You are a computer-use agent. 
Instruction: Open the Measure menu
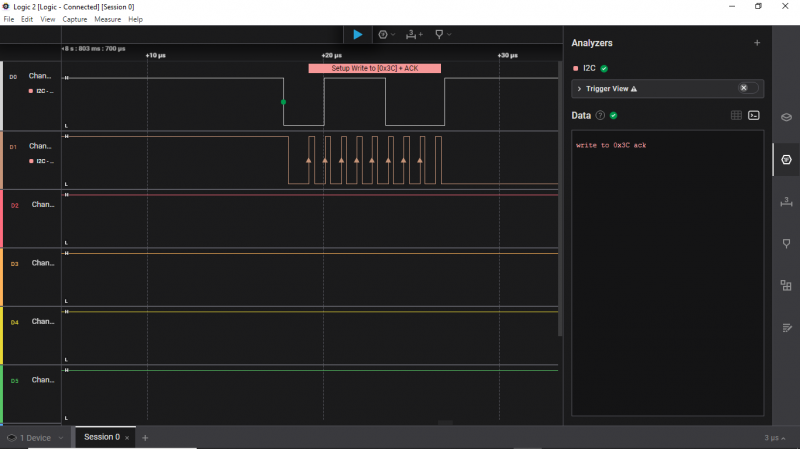pos(107,19)
